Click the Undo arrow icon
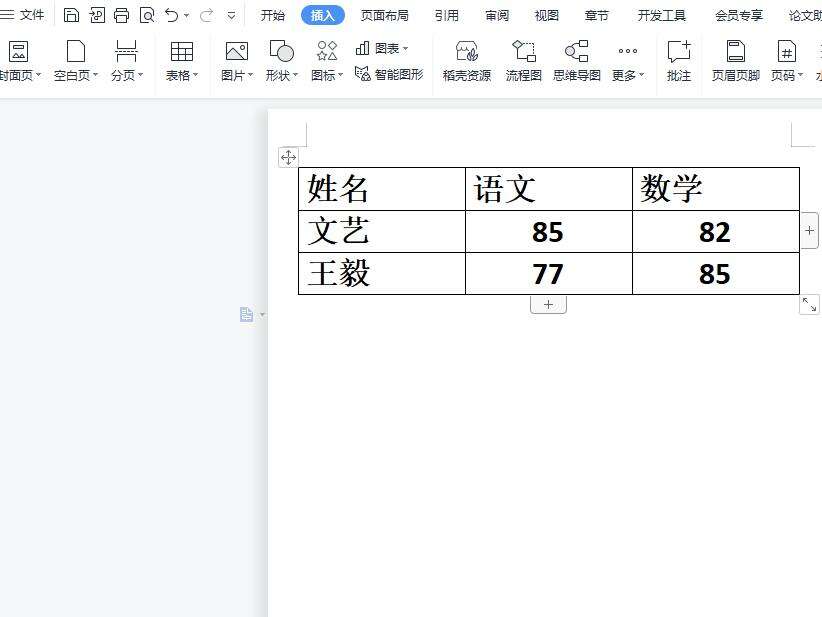The height and width of the screenshot is (617, 822). click(171, 15)
